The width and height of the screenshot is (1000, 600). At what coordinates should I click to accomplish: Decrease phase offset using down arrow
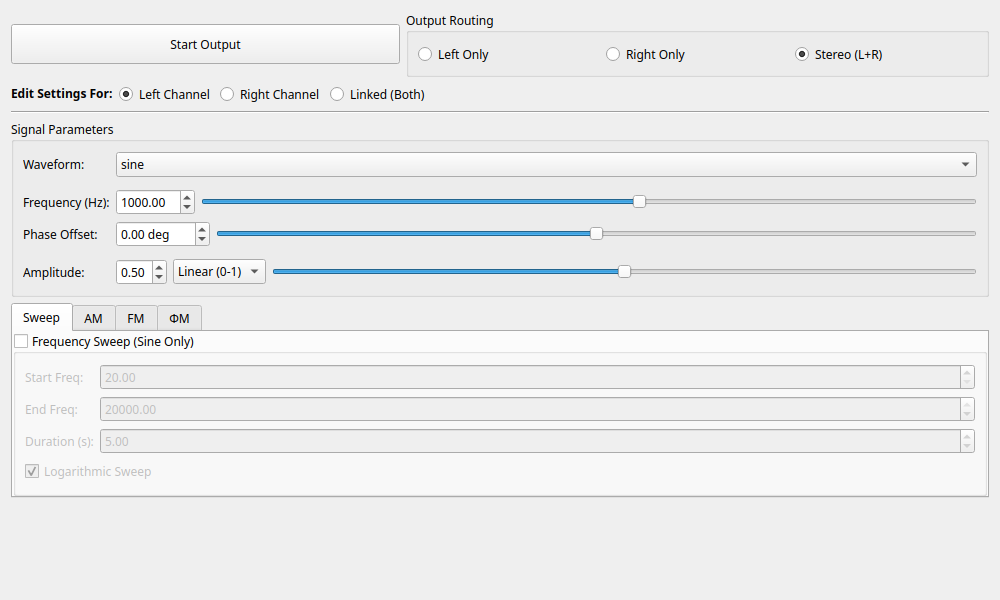(x=202, y=240)
